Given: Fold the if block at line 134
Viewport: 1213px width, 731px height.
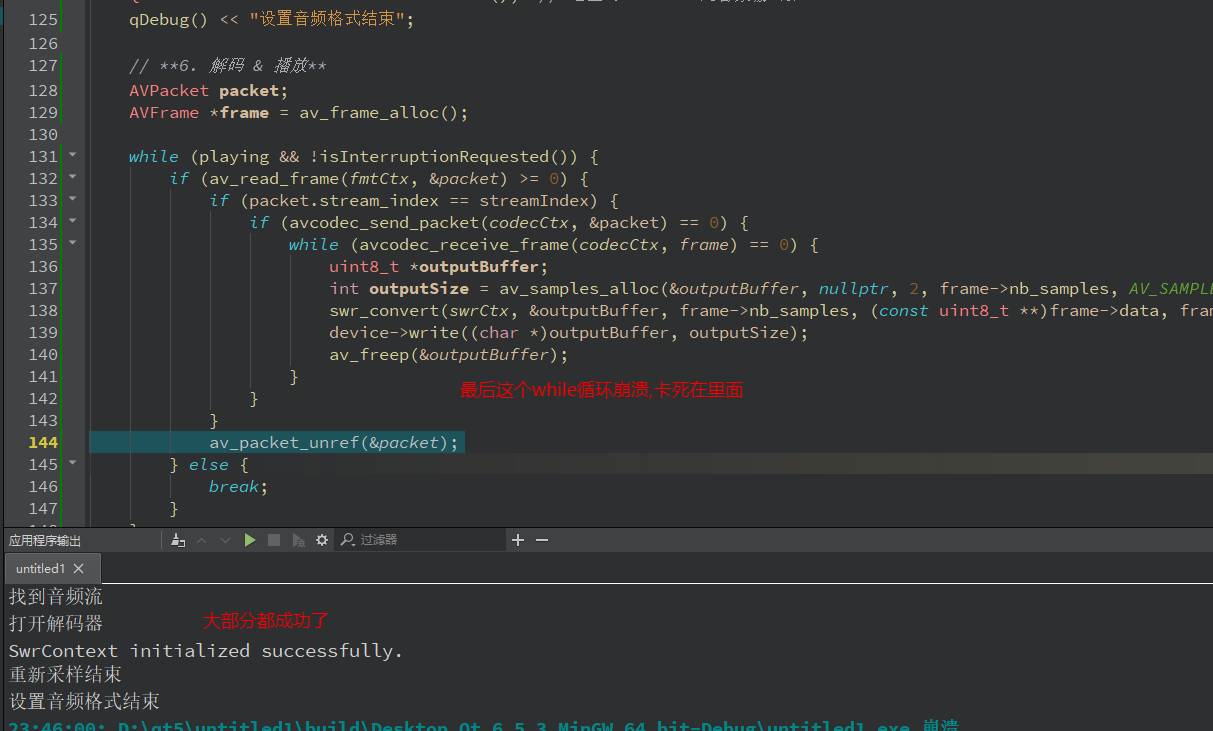Looking at the screenshot, I should tap(72, 222).
